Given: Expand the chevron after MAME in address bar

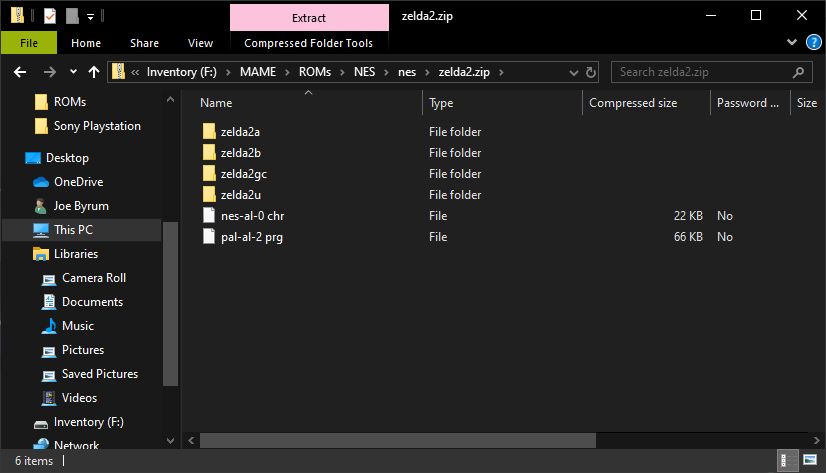Looking at the screenshot, I should coord(287,72).
